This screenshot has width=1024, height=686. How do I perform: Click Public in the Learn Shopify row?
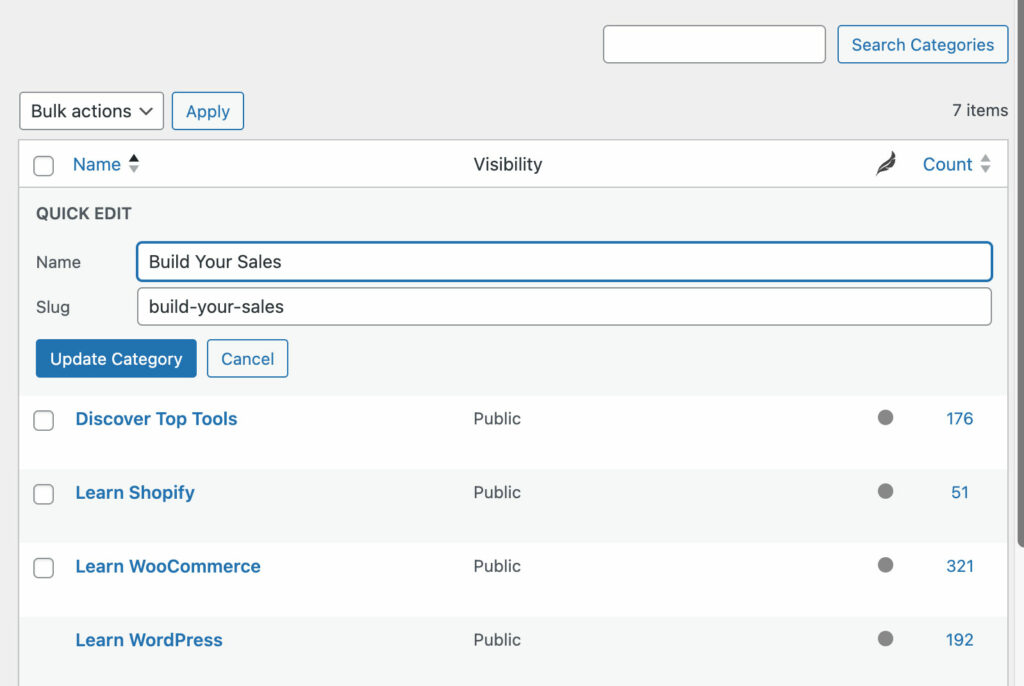tap(497, 492)
